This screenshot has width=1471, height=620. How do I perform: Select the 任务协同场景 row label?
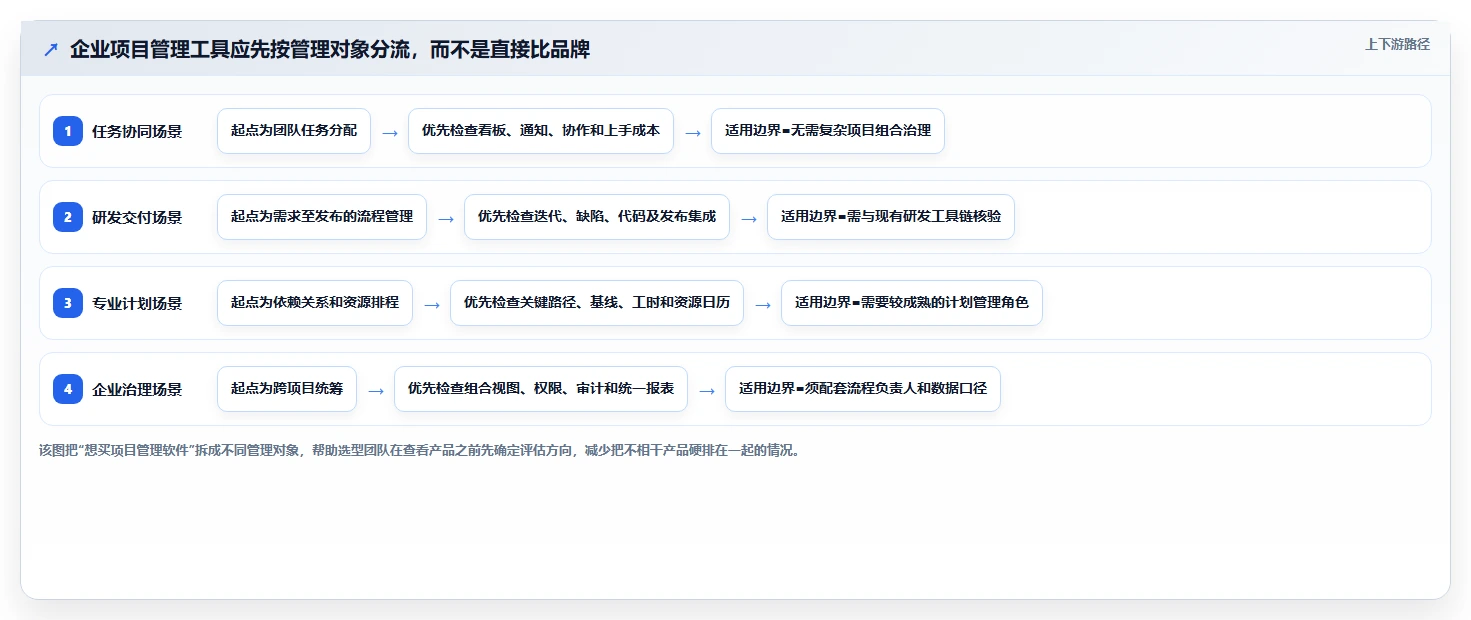point(137,131)
